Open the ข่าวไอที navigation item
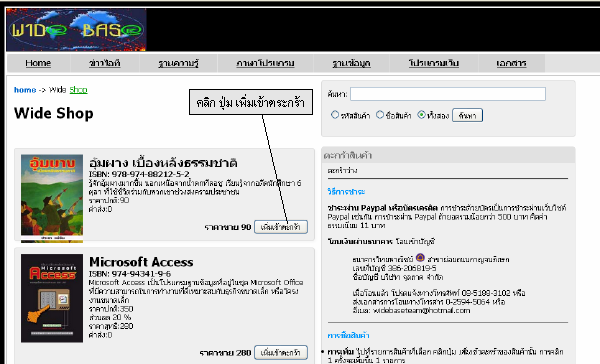 pos(104,63)
